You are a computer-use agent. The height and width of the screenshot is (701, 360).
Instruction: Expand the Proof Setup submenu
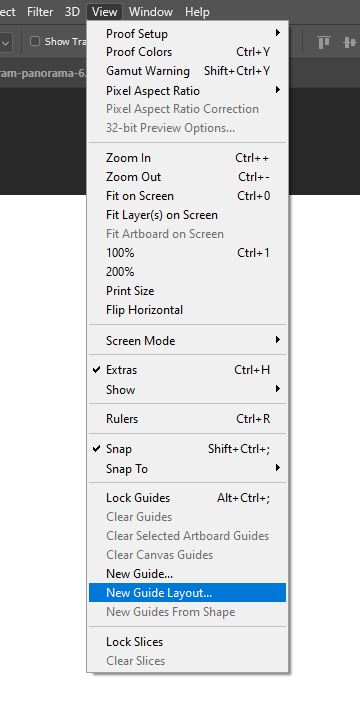coord(187,34)
